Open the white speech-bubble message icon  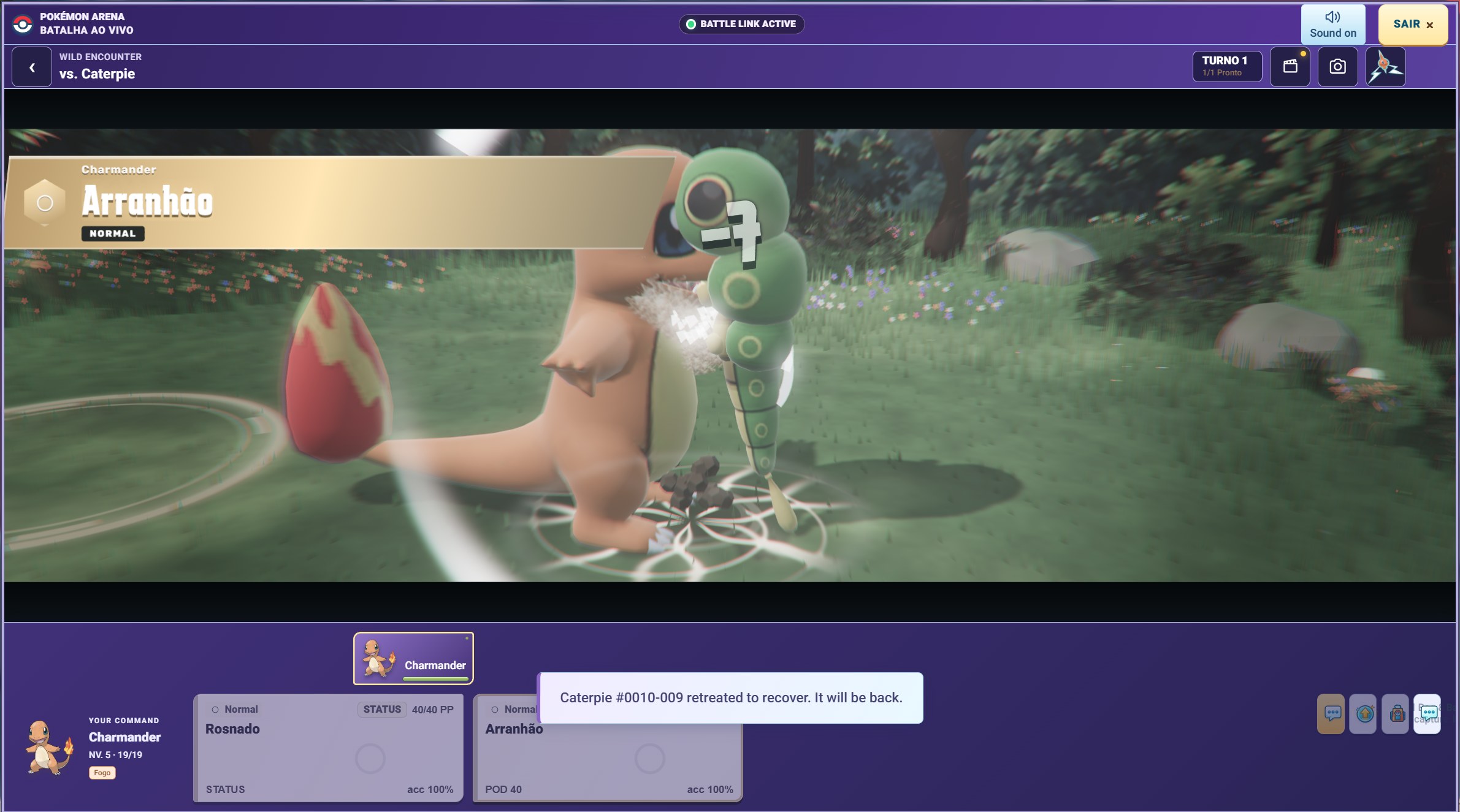1428,713
